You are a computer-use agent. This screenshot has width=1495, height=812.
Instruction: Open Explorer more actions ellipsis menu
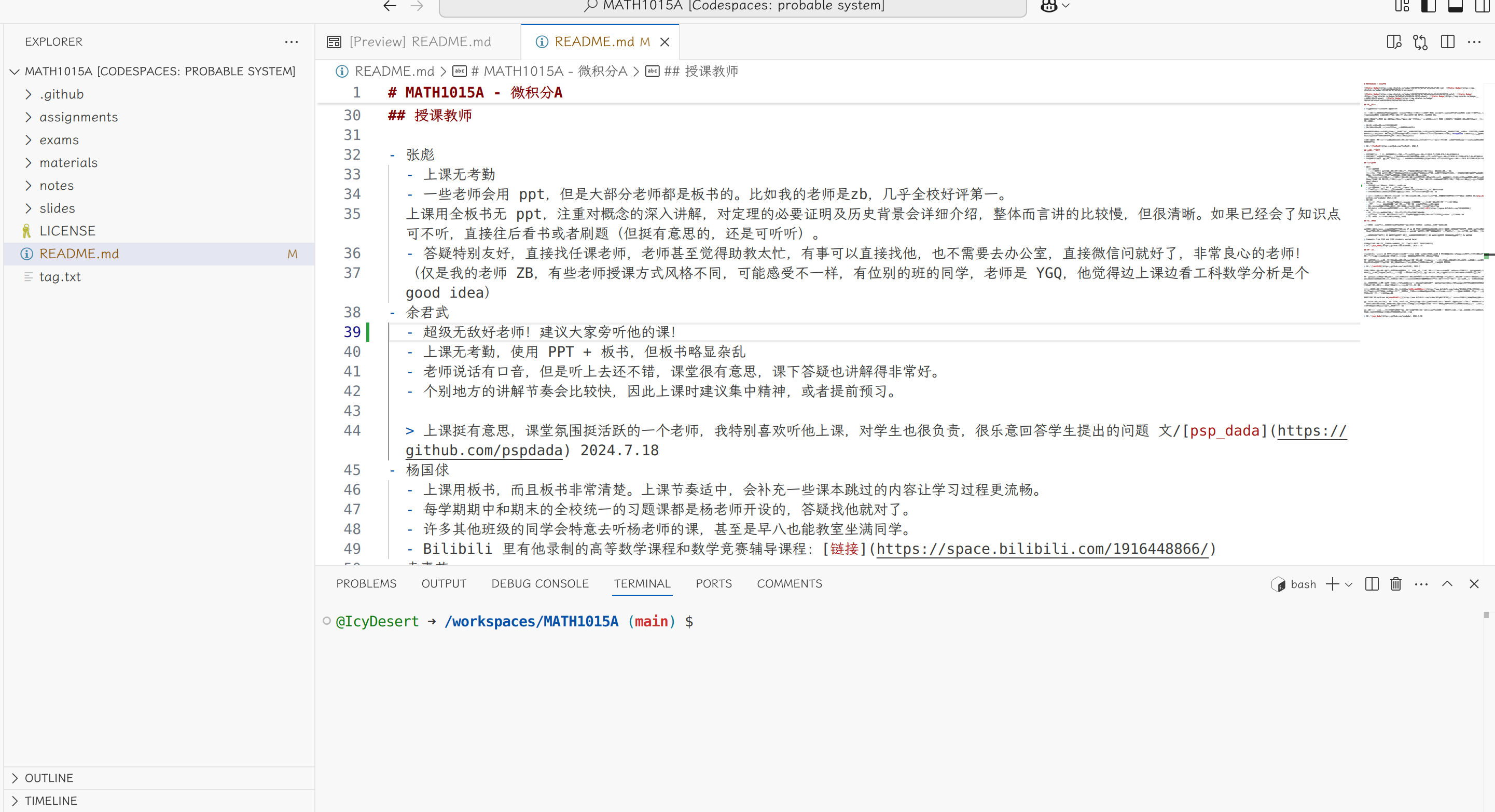292,42
